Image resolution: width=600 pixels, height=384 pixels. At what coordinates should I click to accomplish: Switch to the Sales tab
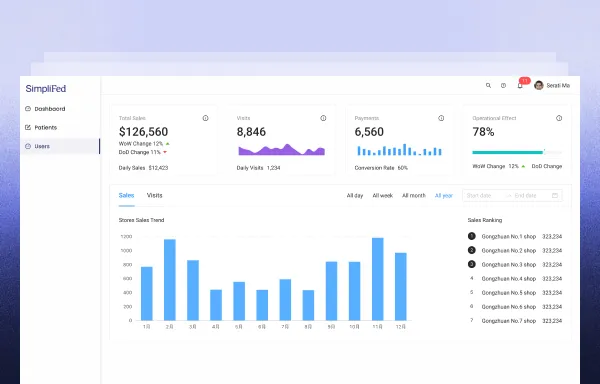(x=126, y=195)
